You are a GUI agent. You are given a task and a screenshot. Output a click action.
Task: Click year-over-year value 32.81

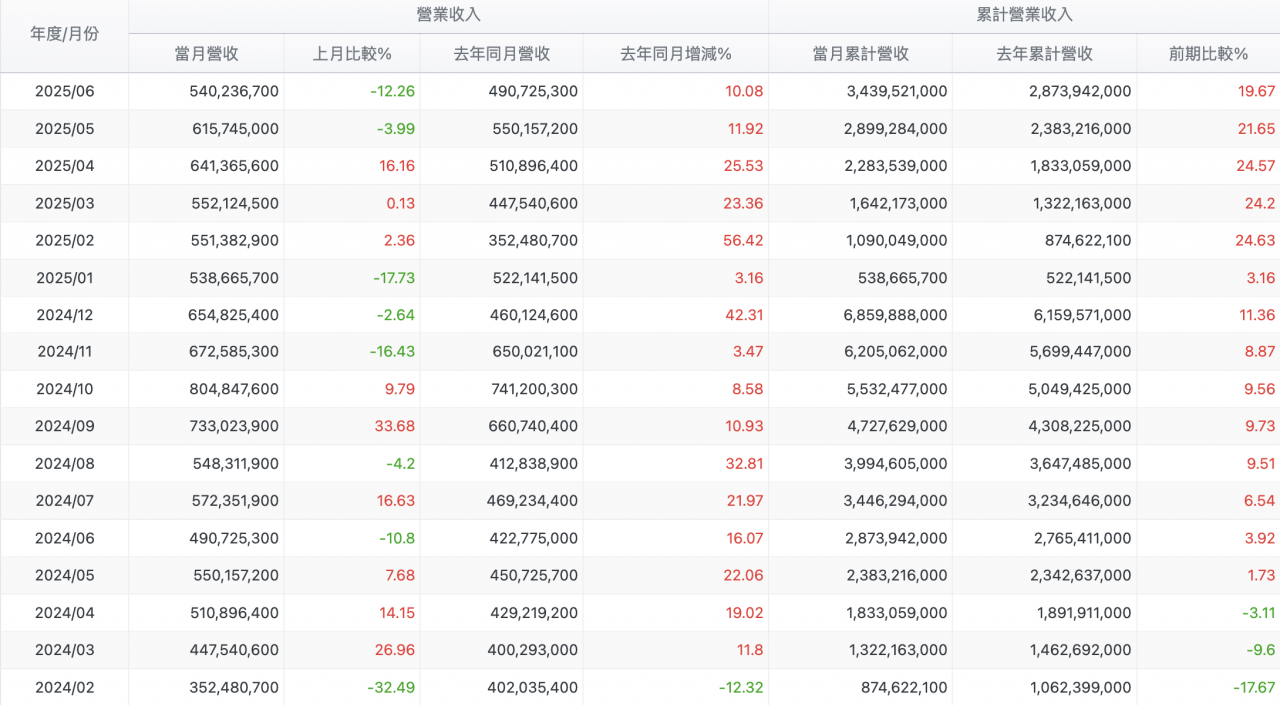point(744,464)
